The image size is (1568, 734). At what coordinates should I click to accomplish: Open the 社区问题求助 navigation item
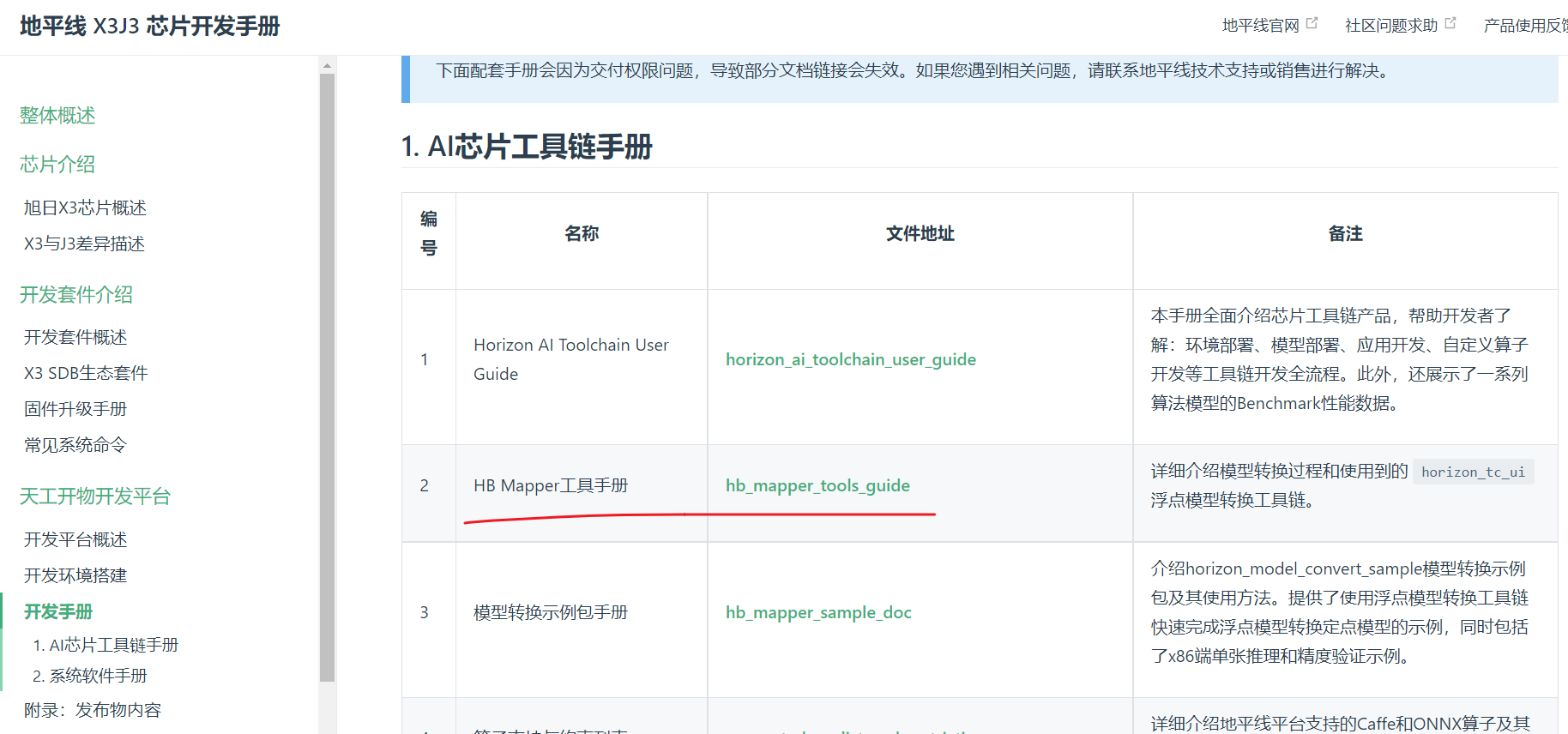click(x=1390, y=26)
